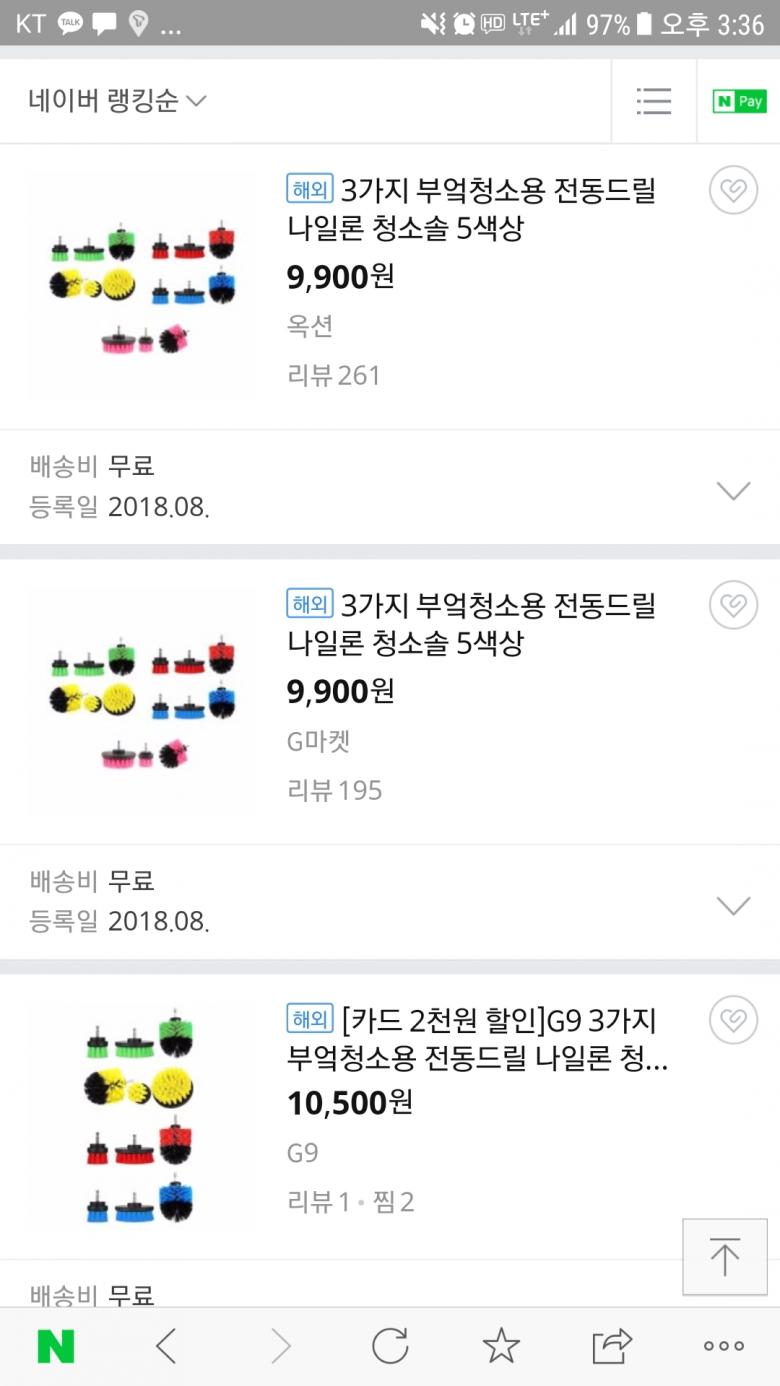Tap the KakaoTalk notification icon in status bar
This screenshot has height=1386, width=780.
coord(70,24)
